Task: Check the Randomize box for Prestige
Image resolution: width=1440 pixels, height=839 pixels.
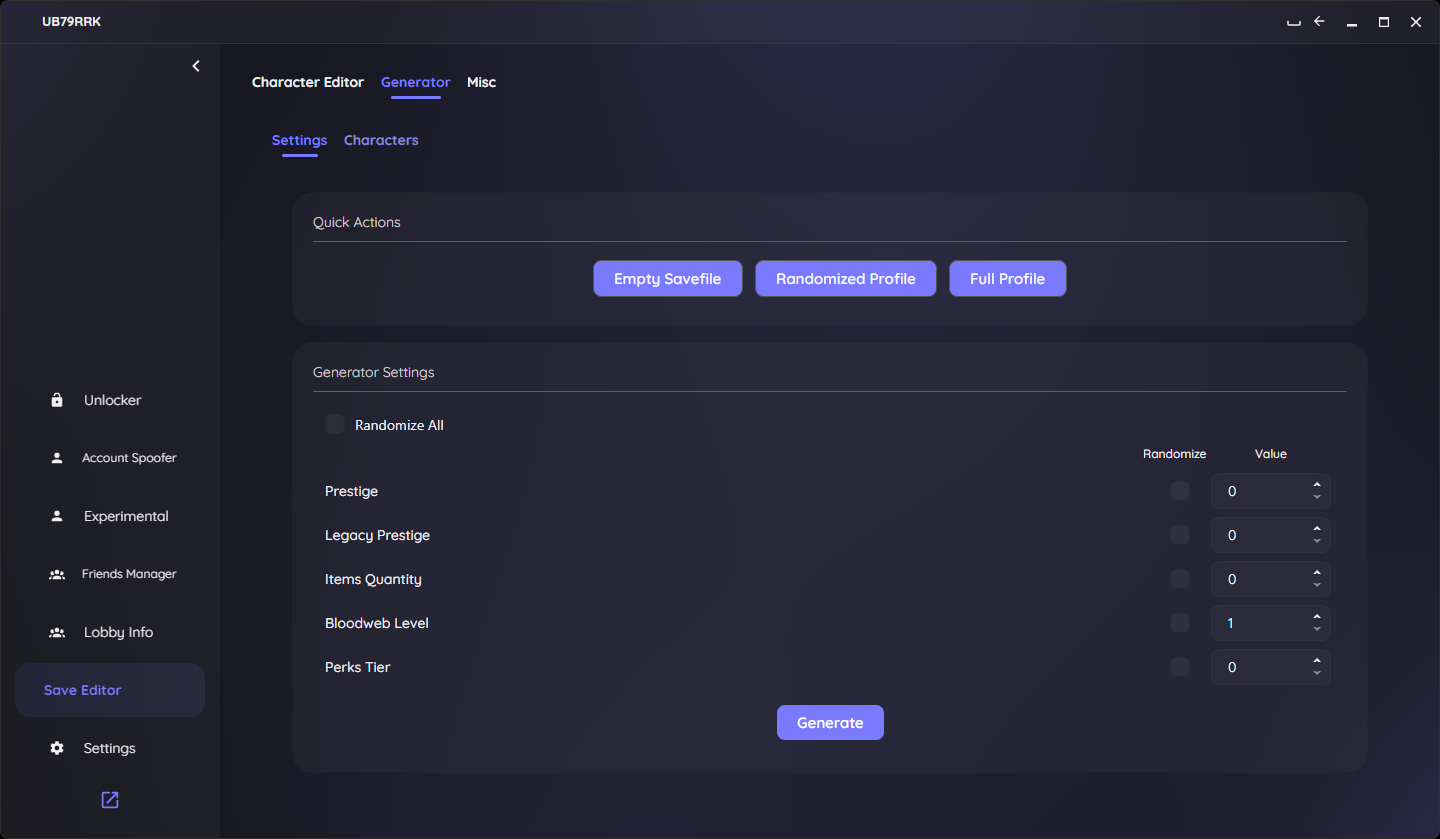Action: click(1180, 491)
